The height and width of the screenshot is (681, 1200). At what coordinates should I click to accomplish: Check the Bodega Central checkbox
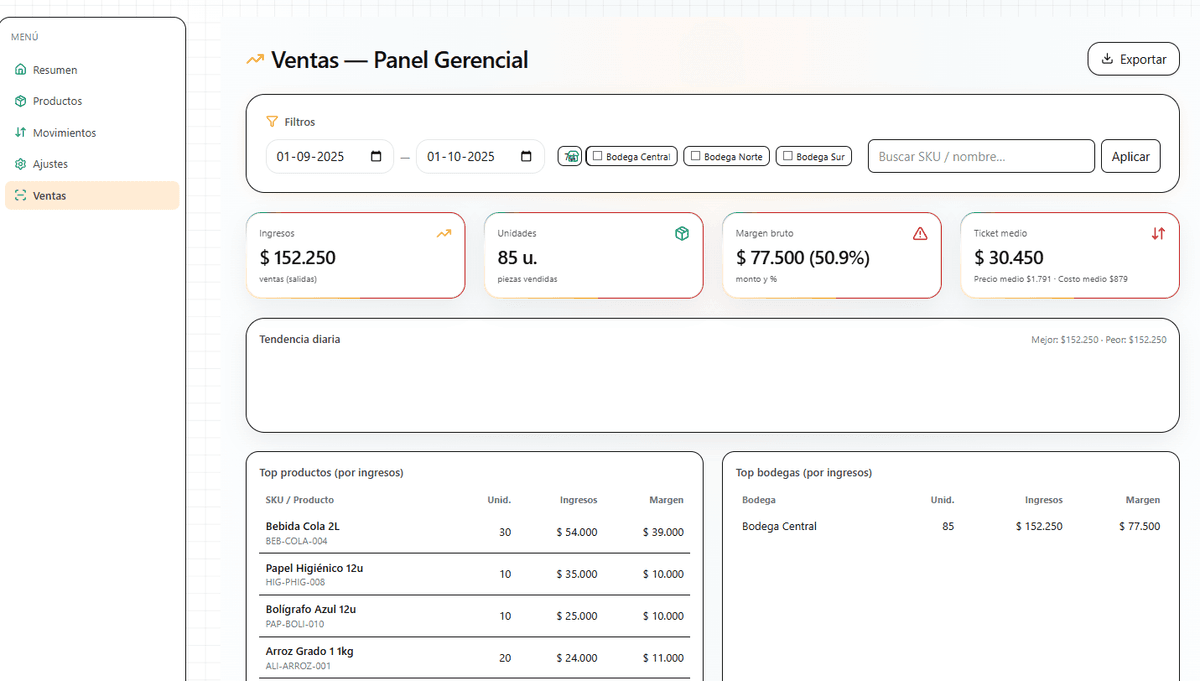click(x=597, y=156)
